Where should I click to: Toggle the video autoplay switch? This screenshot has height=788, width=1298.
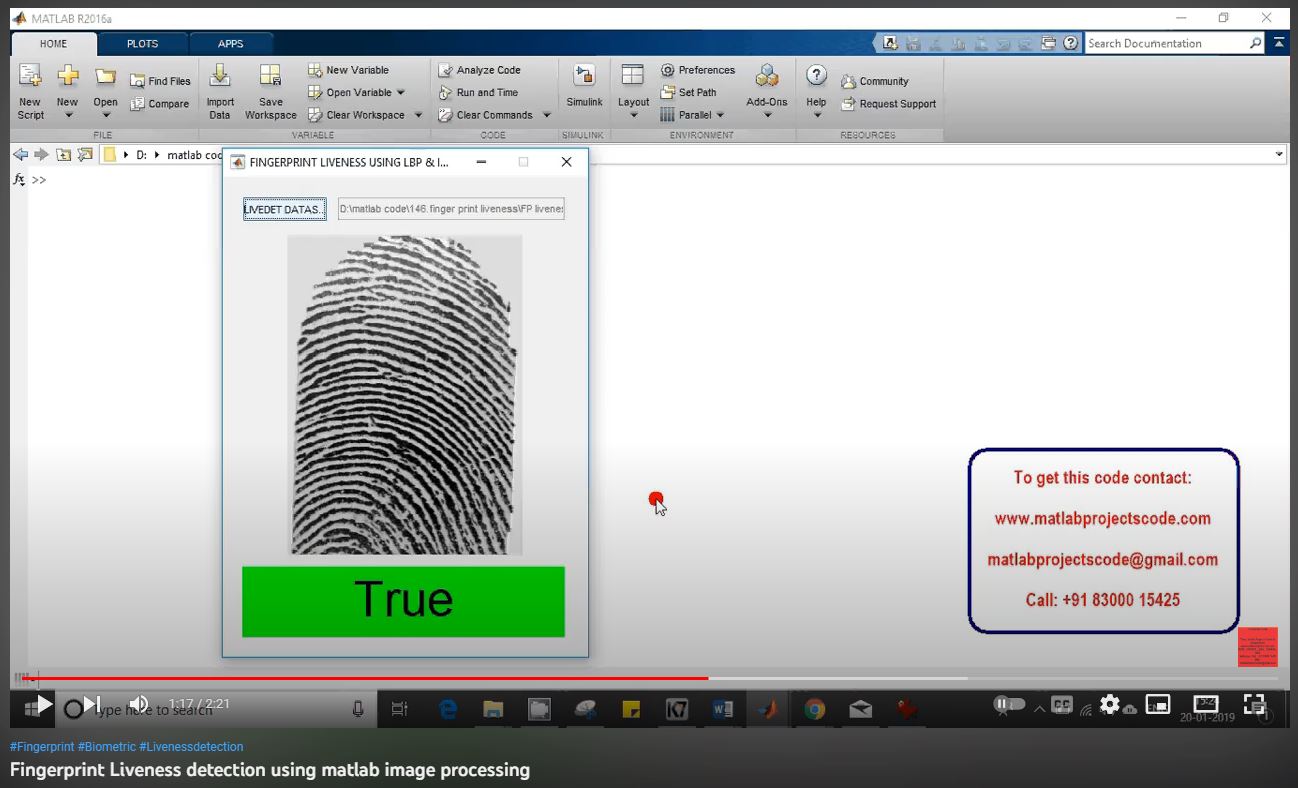pyautogui.click(x=1009, y=705)
